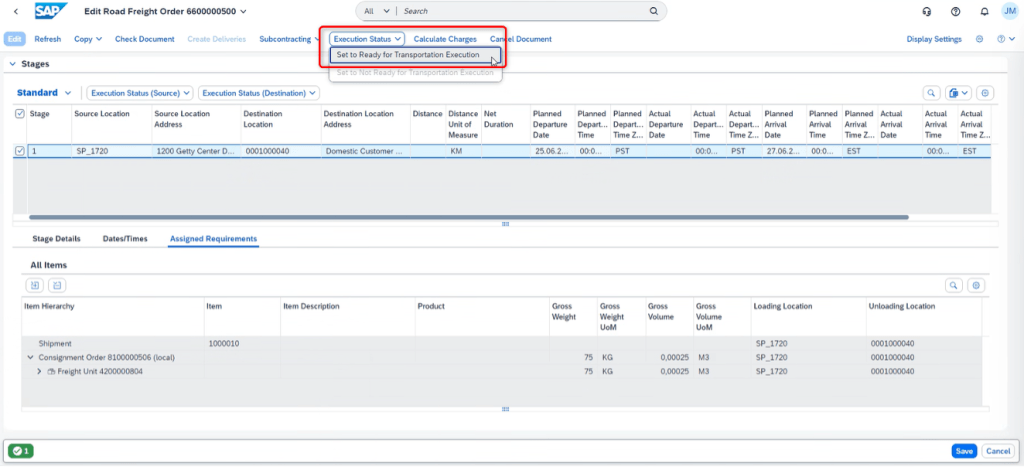
Task: Click the Edit button
Action: 14,39
